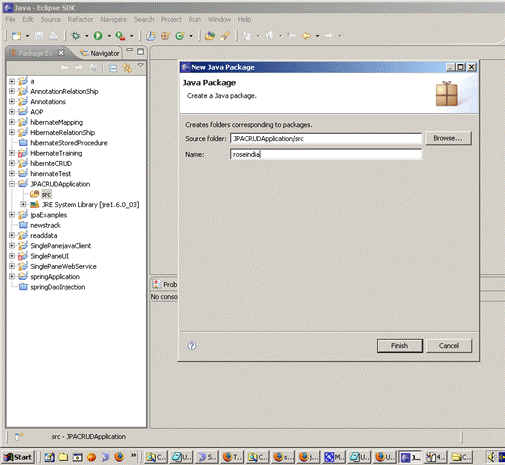Expand the AnnotationRelationShip project
Image resolution: width=505 pixels, height=465 pixels.
tap(12, 91)
